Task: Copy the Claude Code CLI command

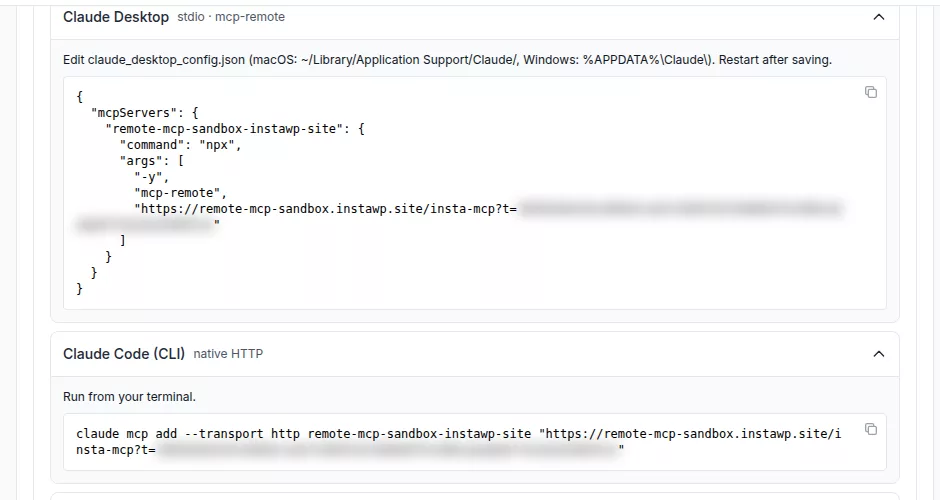Action: [x=870, y=429]
